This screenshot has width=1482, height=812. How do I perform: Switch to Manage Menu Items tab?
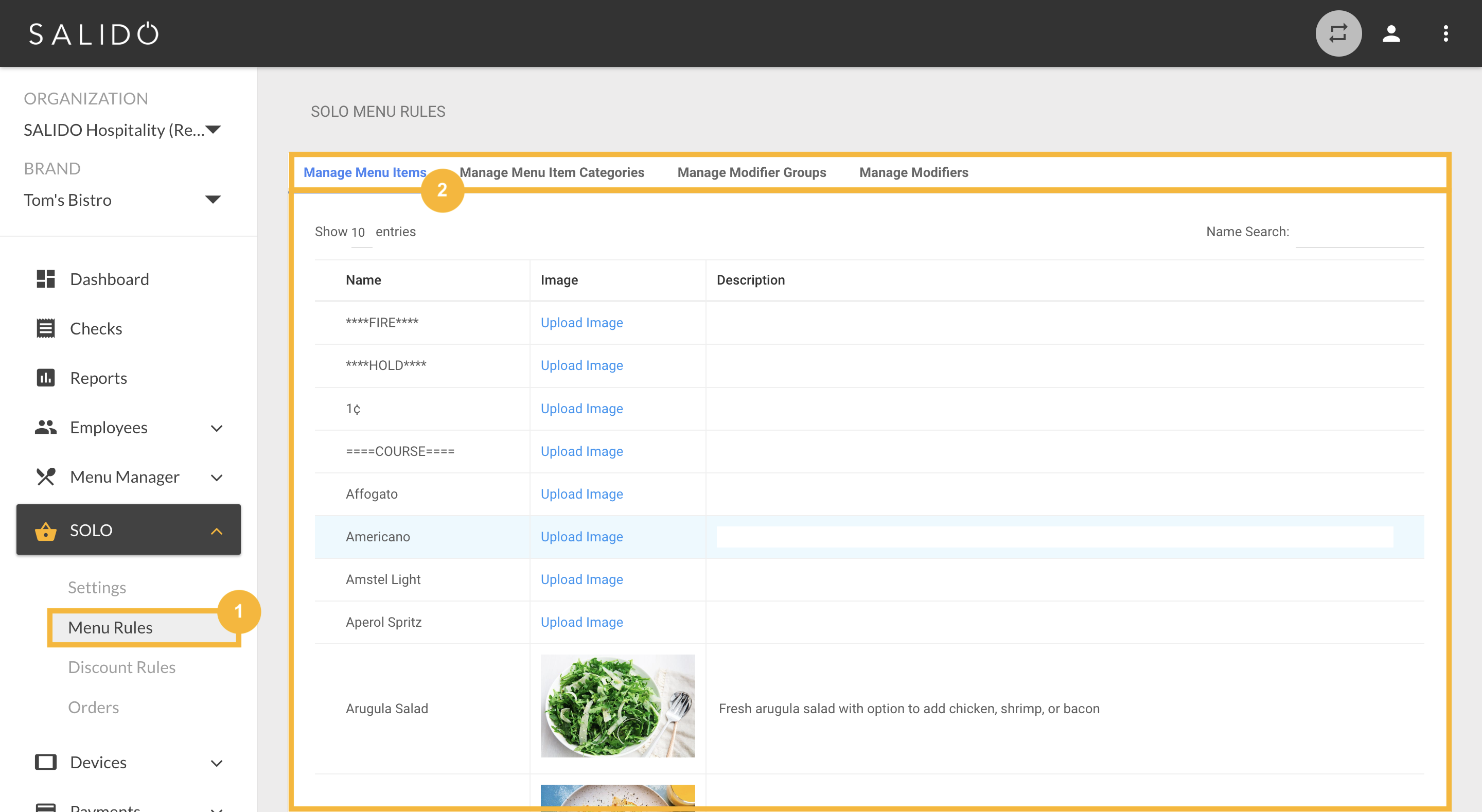tap(365, 172)
